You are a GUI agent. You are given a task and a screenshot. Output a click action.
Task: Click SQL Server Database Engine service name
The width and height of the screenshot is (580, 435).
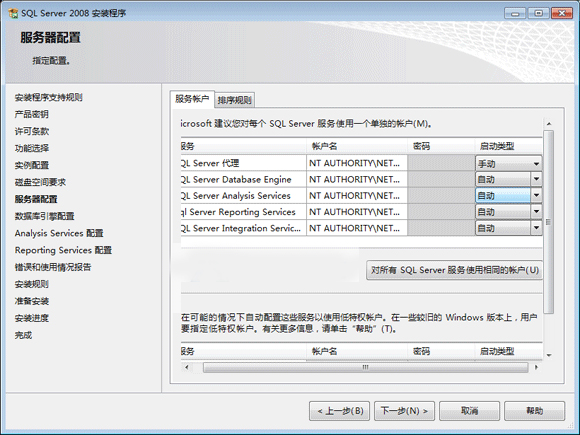pyautogui.click(x=236, y=180)
